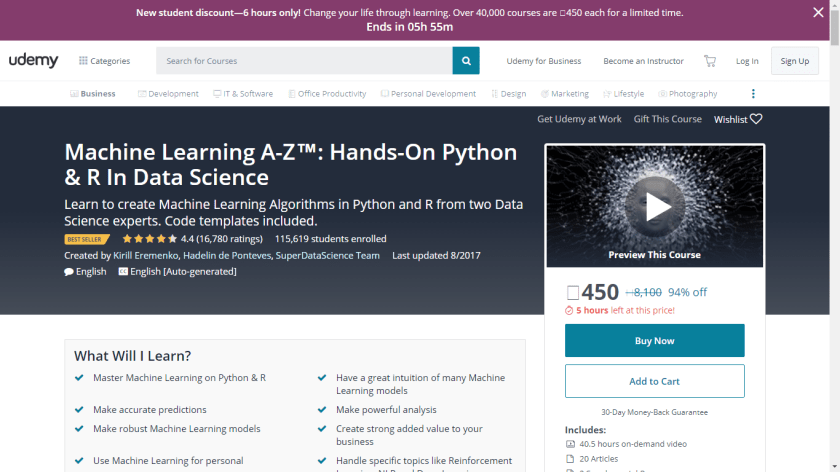Image resolution: width=840 pixels, height=472 pixels.
Task: Select the IT & Software category
Action: [243, 94]
